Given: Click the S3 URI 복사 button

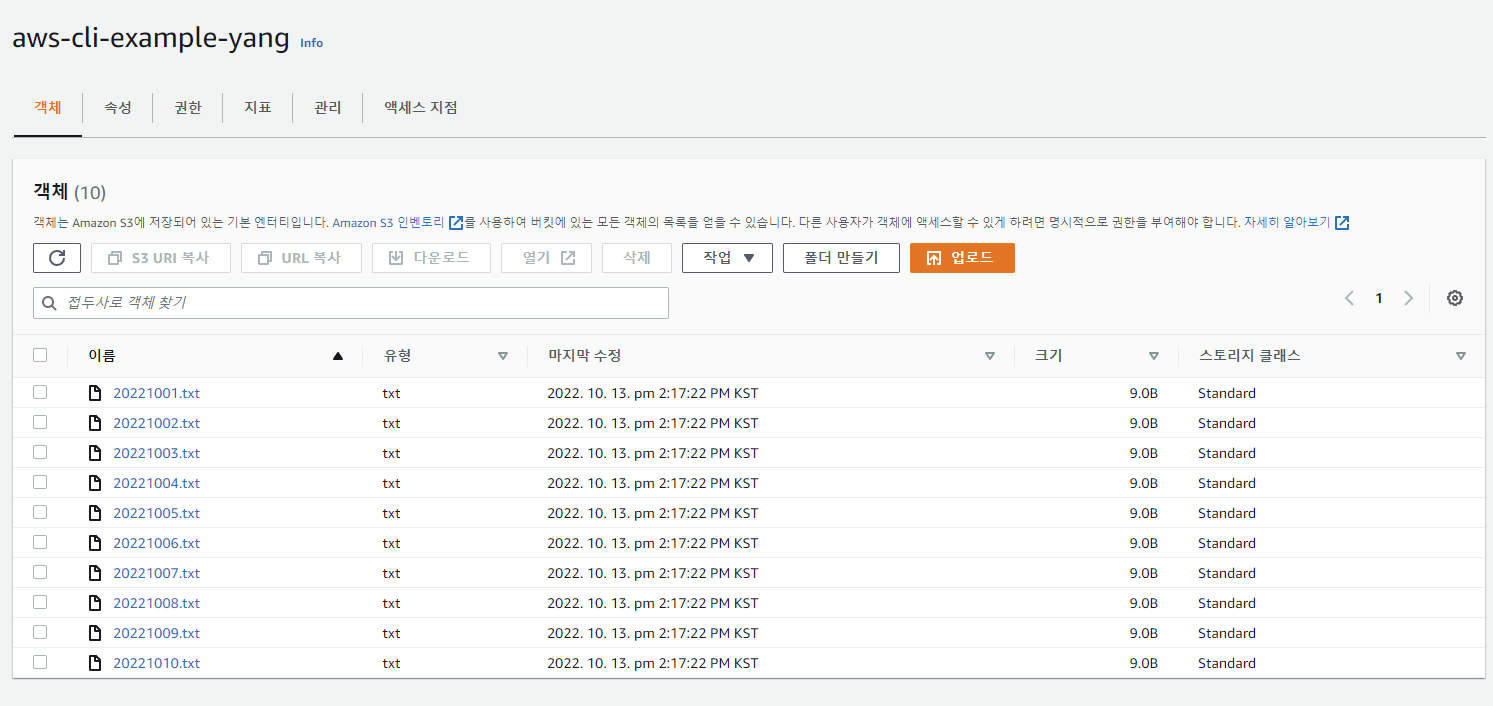Looking at the screenshot, I should [161, 258].
